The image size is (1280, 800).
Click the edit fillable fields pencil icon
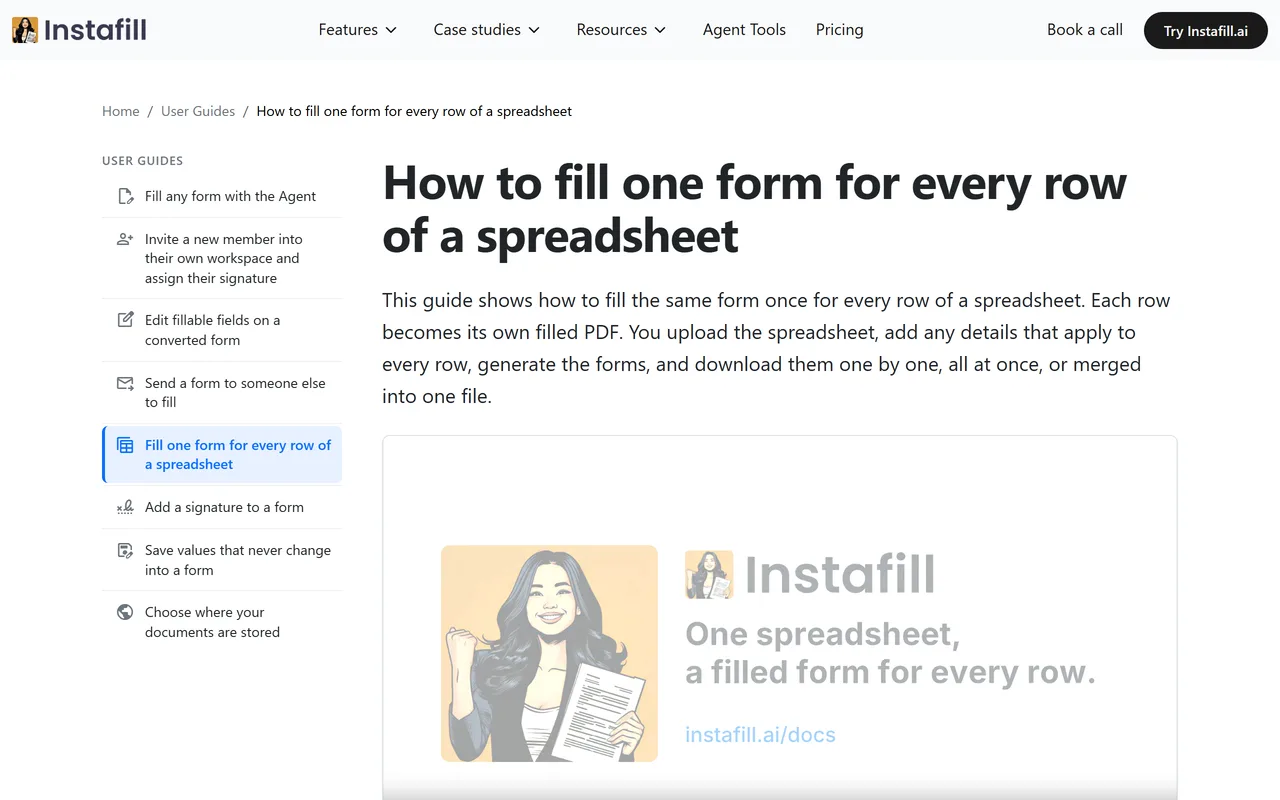125,320
